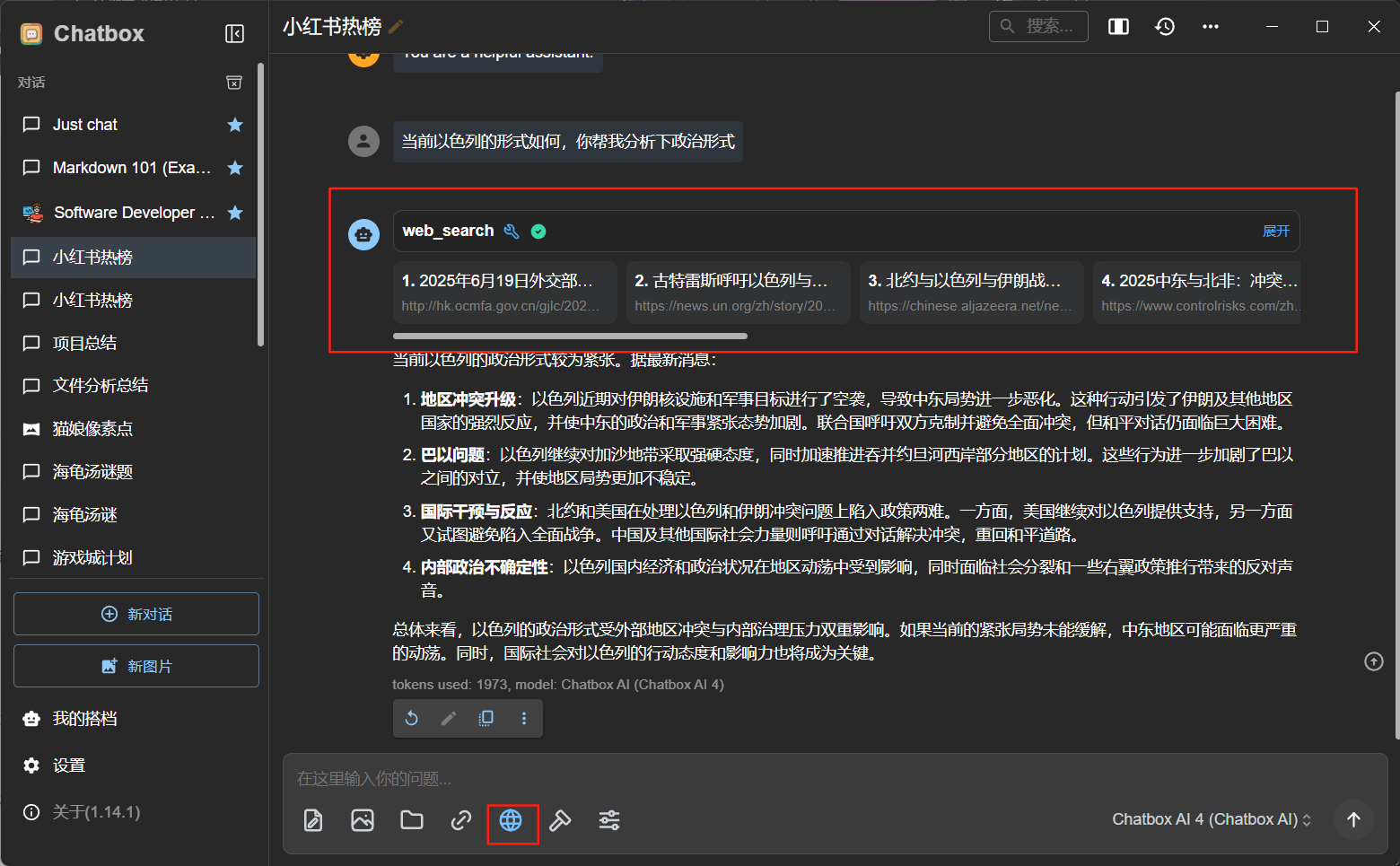Image resolution: width=1400 pixels, height=866 pixels.
Task: Open 设置 settings
Action: click(x=134, y=765)
